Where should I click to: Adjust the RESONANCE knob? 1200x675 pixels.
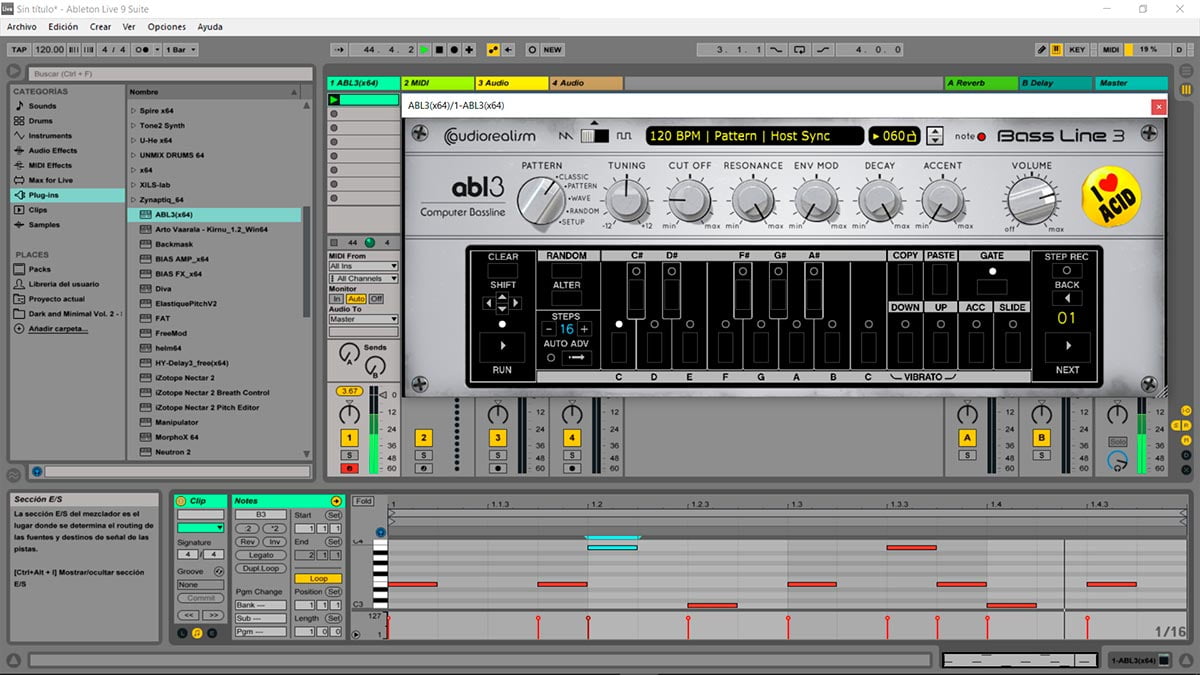point(753,200)
